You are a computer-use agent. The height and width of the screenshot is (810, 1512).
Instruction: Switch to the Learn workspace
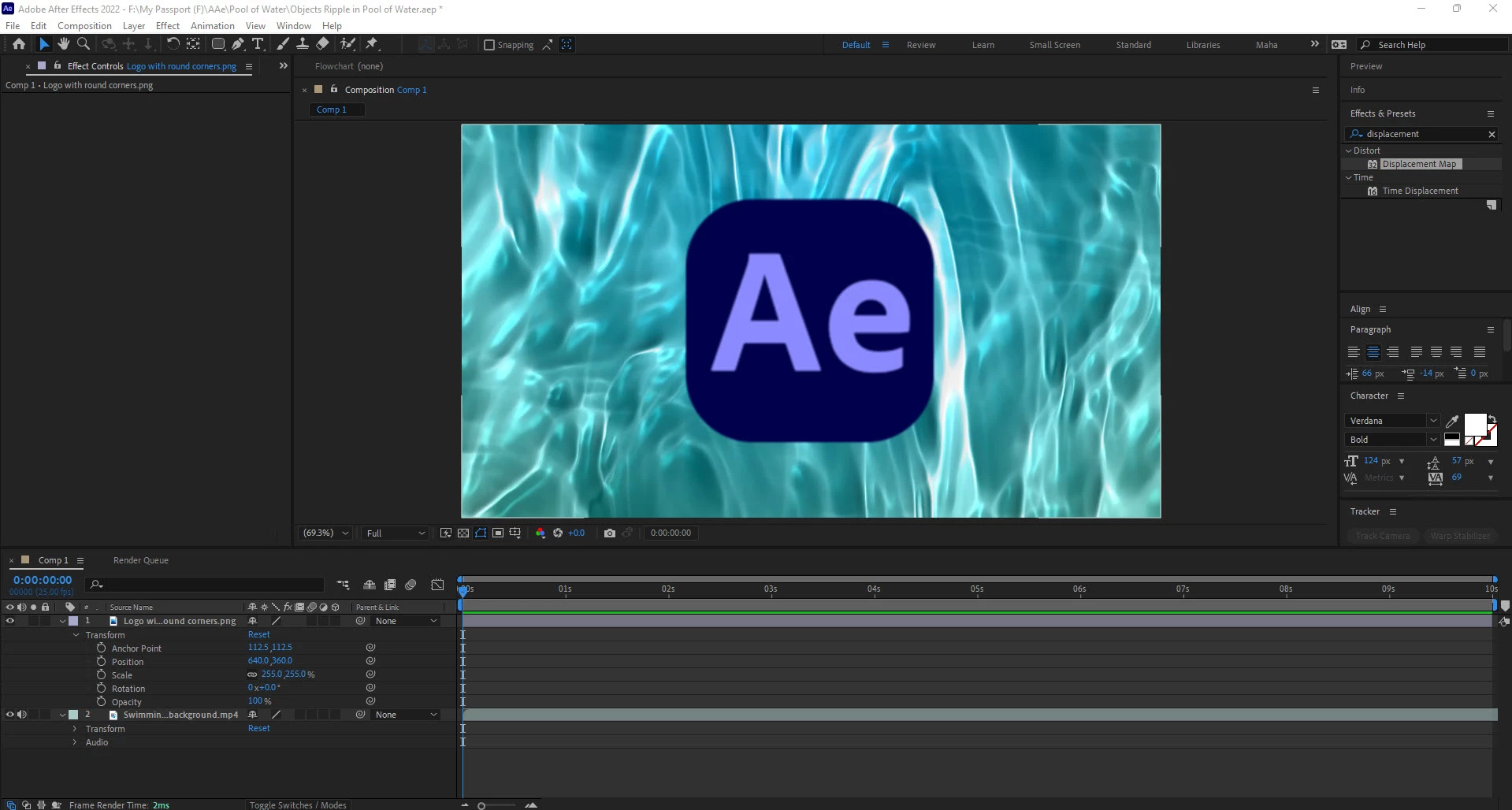point(983,45)
